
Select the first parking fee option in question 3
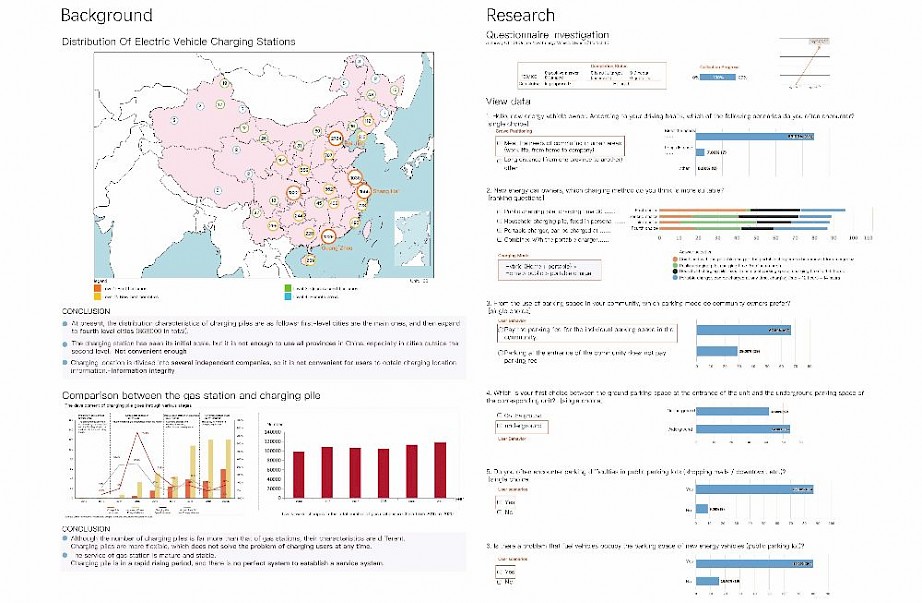[x=500, y=327]
